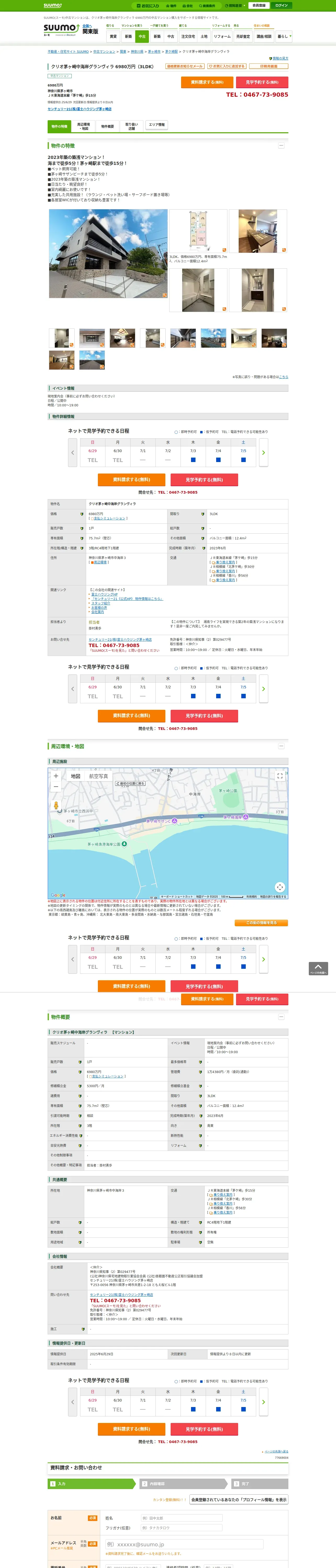Image resolution: width=336 pixels, height=1568 pixels.
Task: Open saved 検索条件 in the header
Action: pyautogui.click(x=207, y=5)
